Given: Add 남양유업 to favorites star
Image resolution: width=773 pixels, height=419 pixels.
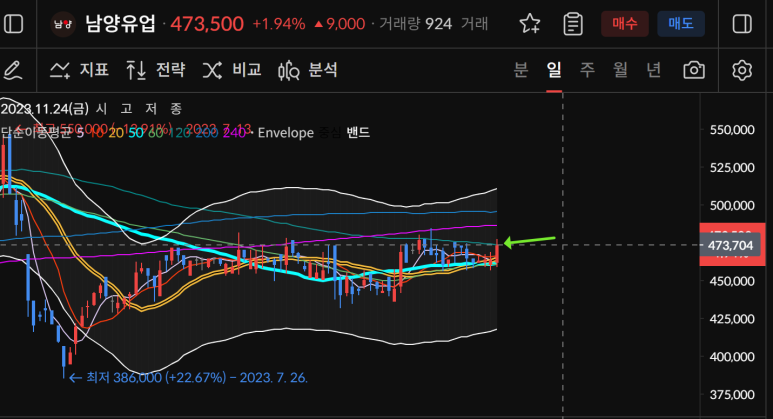Looking at the screenshot, I should (x=530, y=24).
